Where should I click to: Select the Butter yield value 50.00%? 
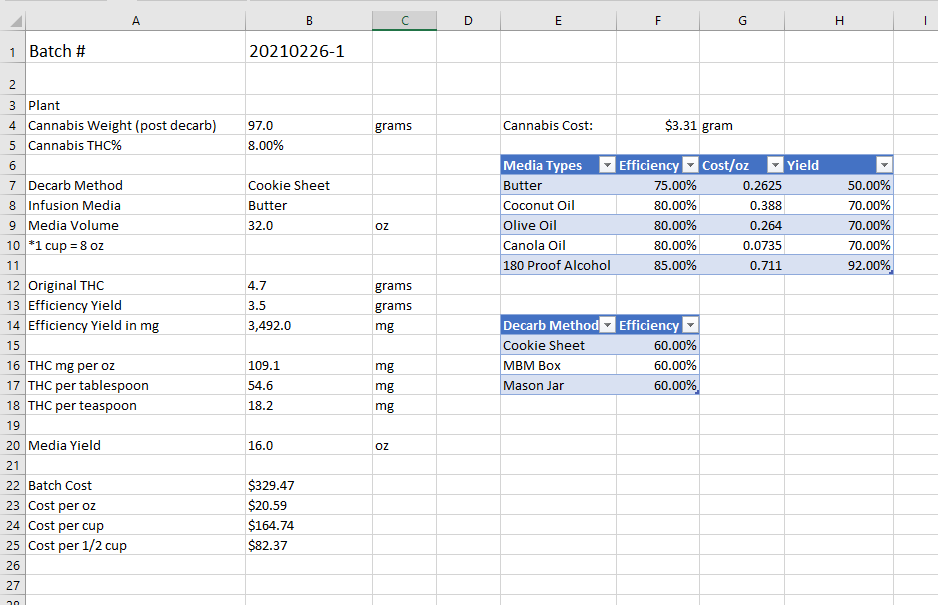click(x=839, y=186)
